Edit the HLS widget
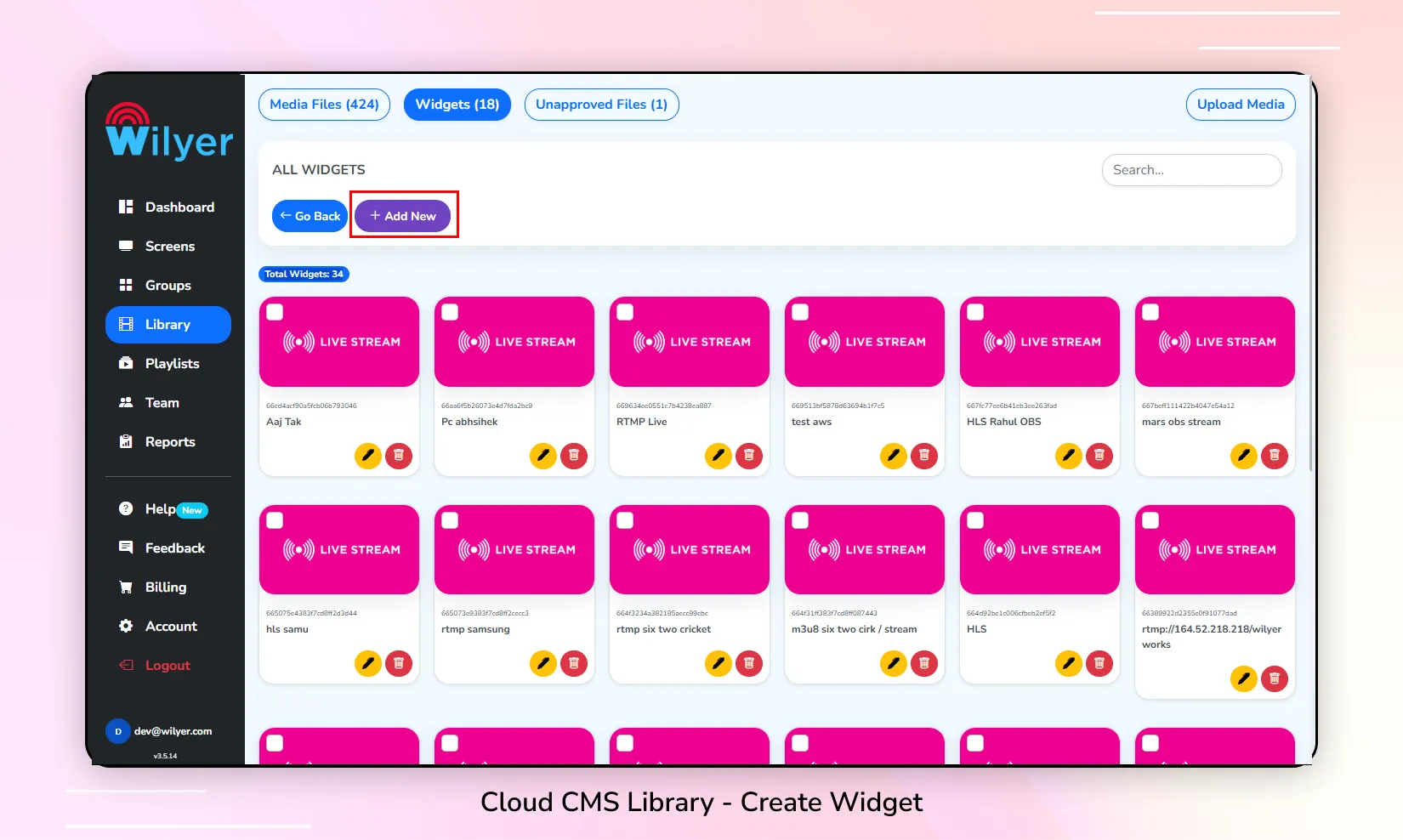Screen dimensions: 1403x840 pos(1069,663)
